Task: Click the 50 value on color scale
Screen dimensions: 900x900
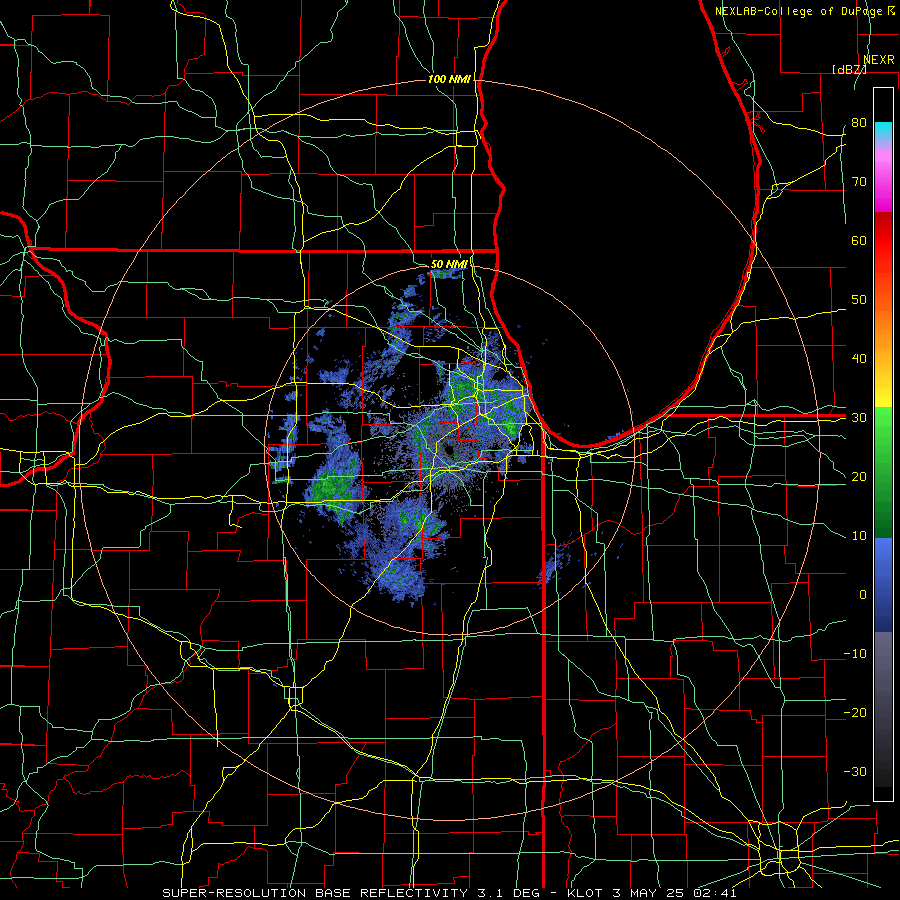Action: point(859,300)
